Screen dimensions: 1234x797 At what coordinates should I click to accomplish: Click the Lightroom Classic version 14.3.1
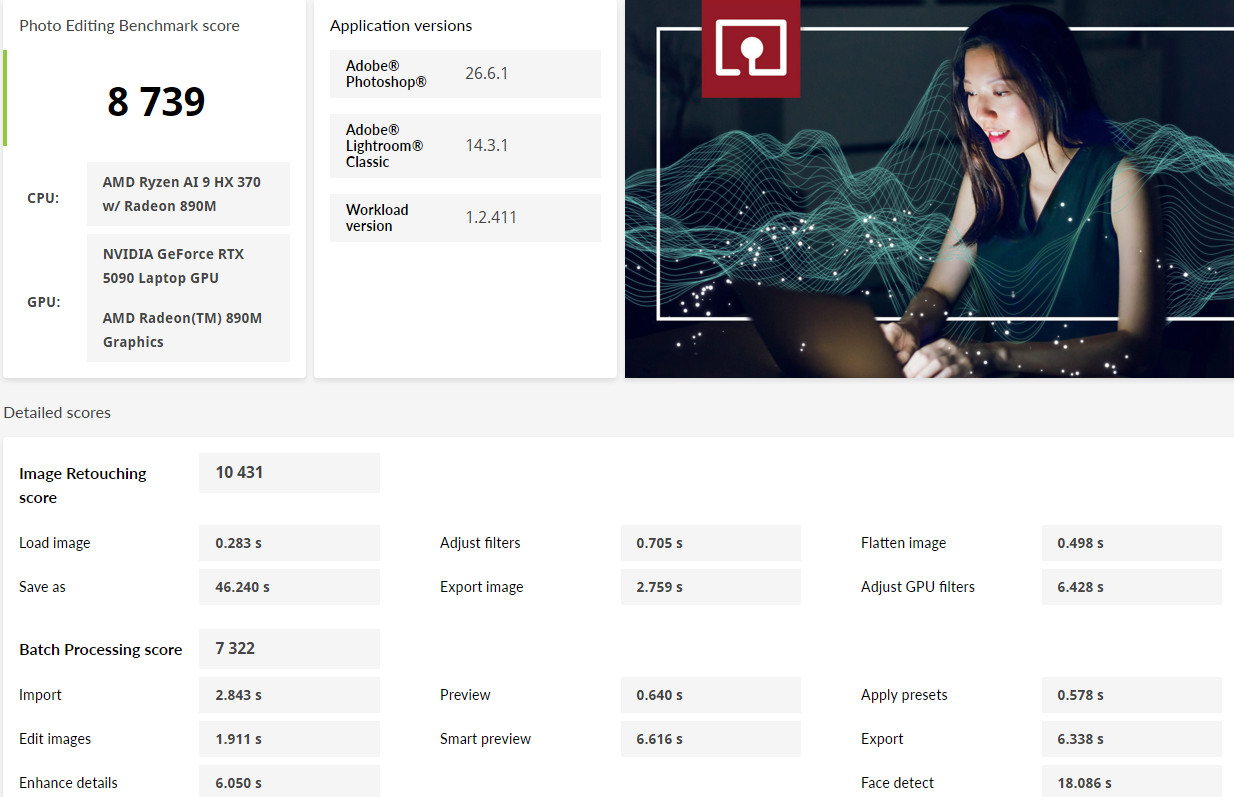coord(487,145)
